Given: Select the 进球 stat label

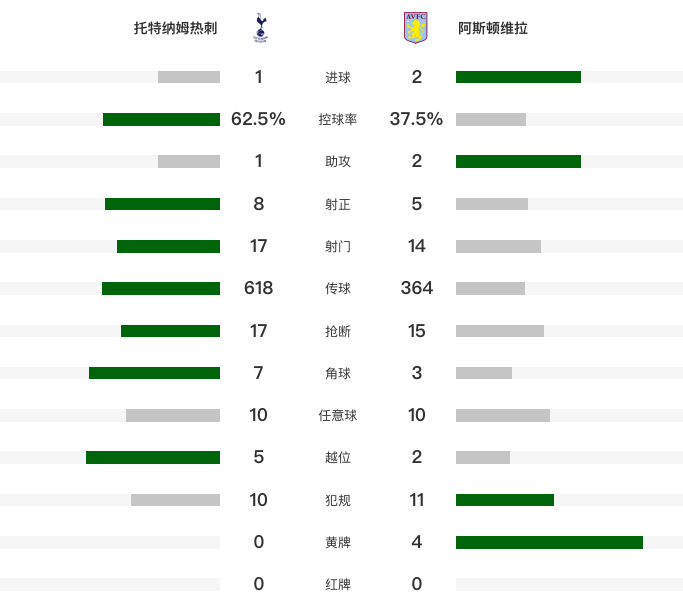Looking at the screenshot, I should [x=338, y=78].
